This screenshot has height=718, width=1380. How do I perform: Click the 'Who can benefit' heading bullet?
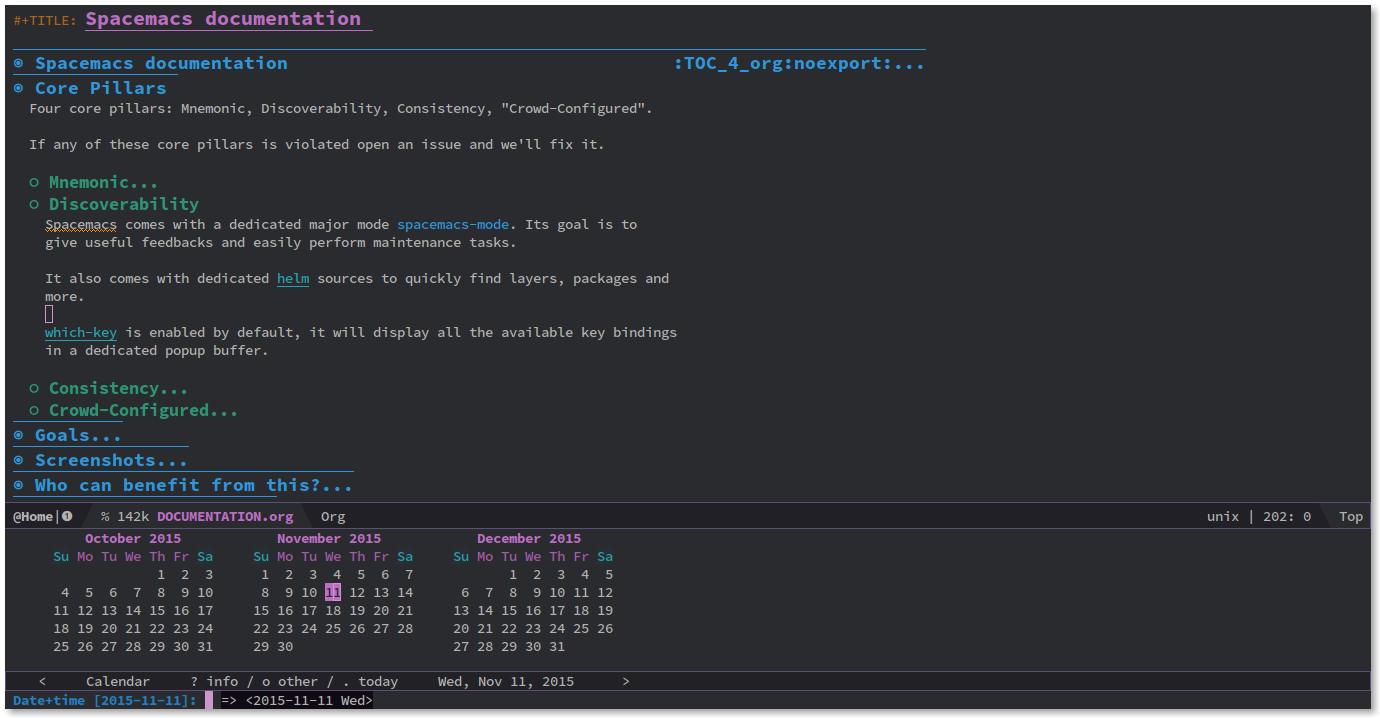point(19,485)
